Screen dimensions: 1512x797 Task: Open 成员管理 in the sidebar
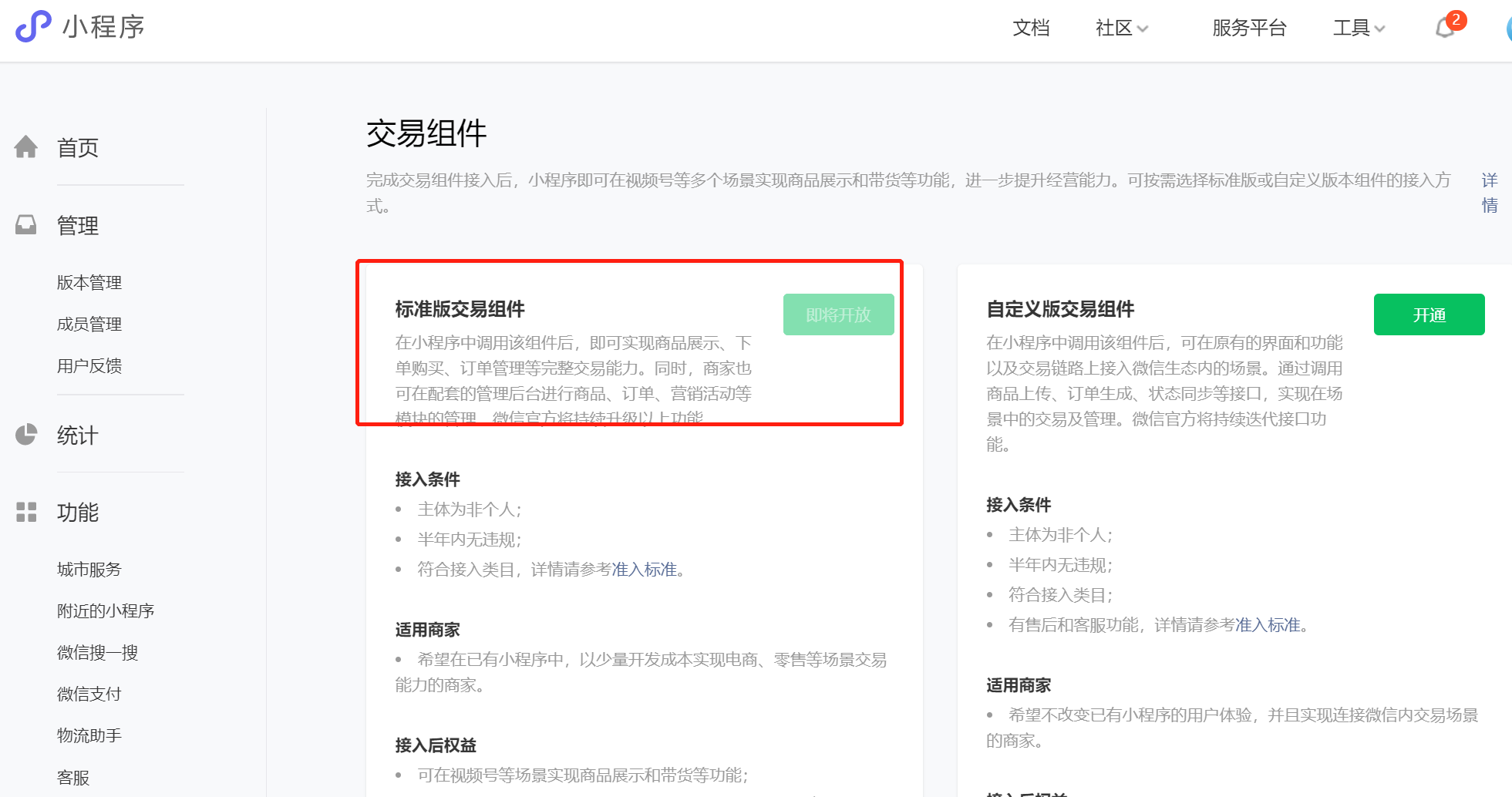coord(89,325)
